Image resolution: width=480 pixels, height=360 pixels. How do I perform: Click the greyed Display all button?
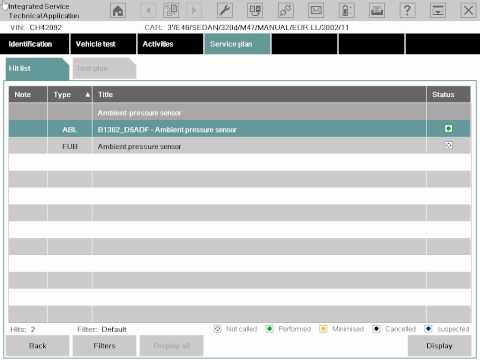171,346
